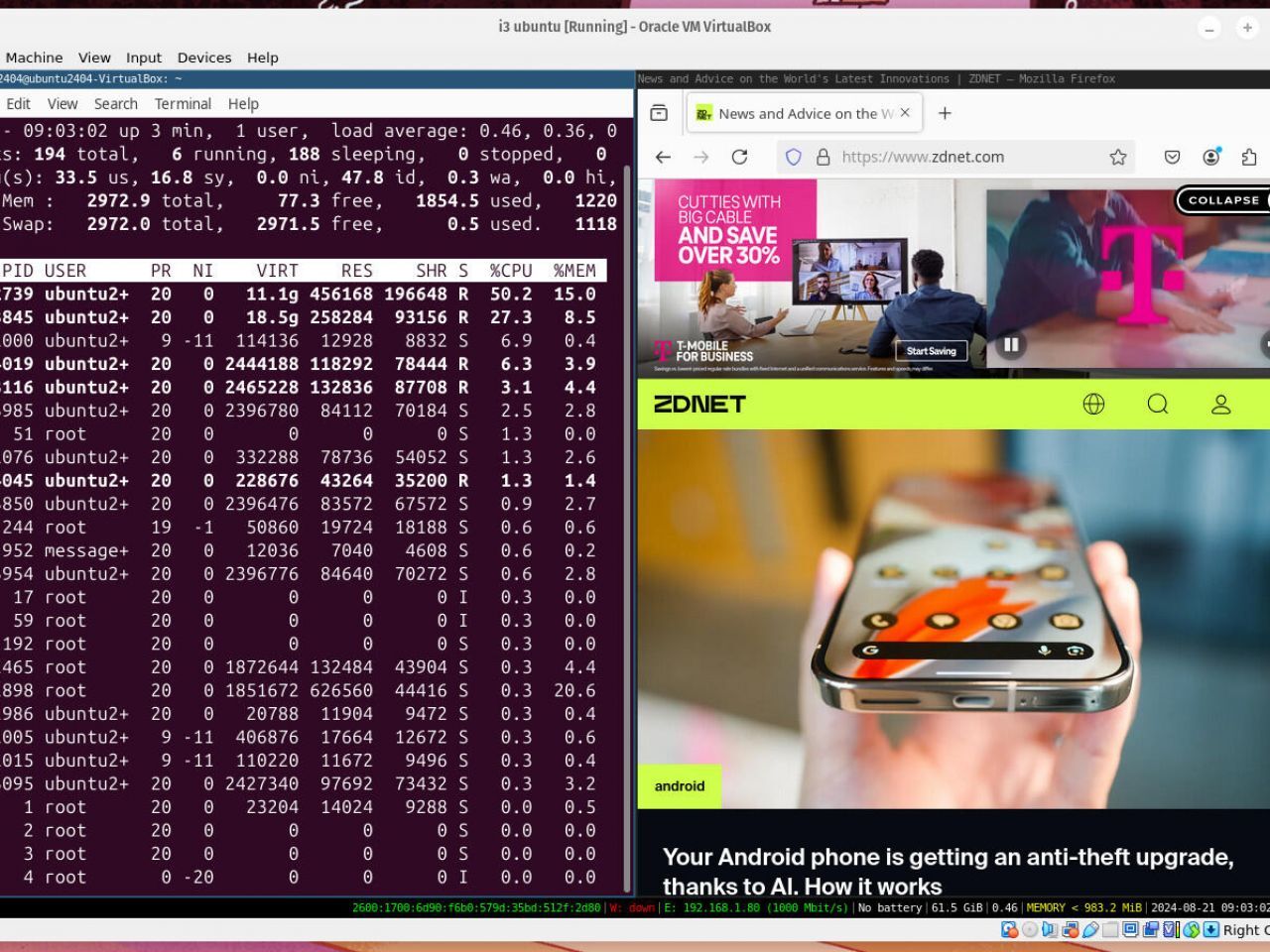Pause the T-Mobile video ad
The width and height of the screenshot is (1270, 952).
click(1011, 344)
